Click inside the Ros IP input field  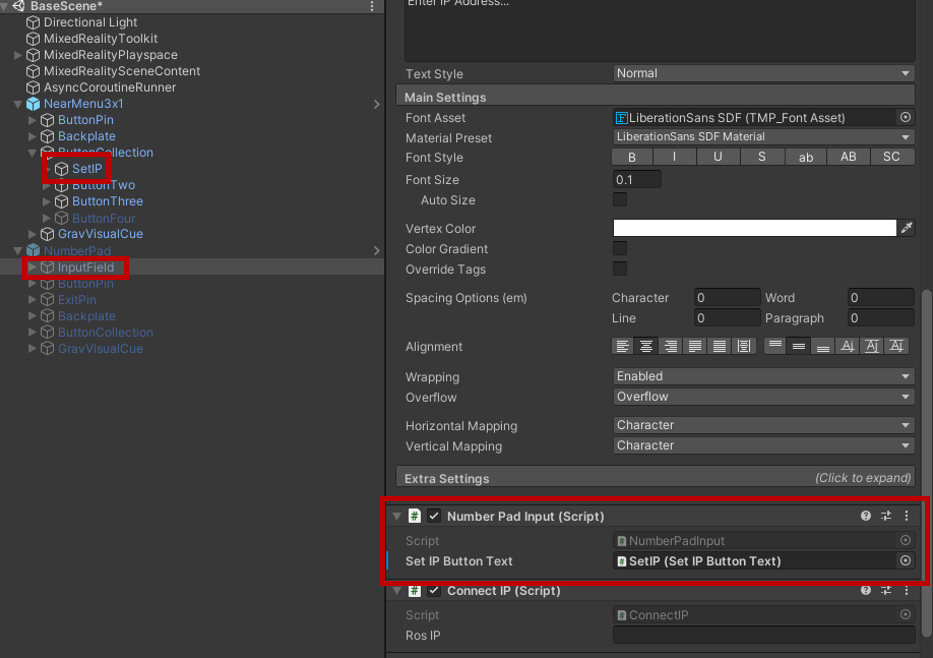(x=762, y=635)
